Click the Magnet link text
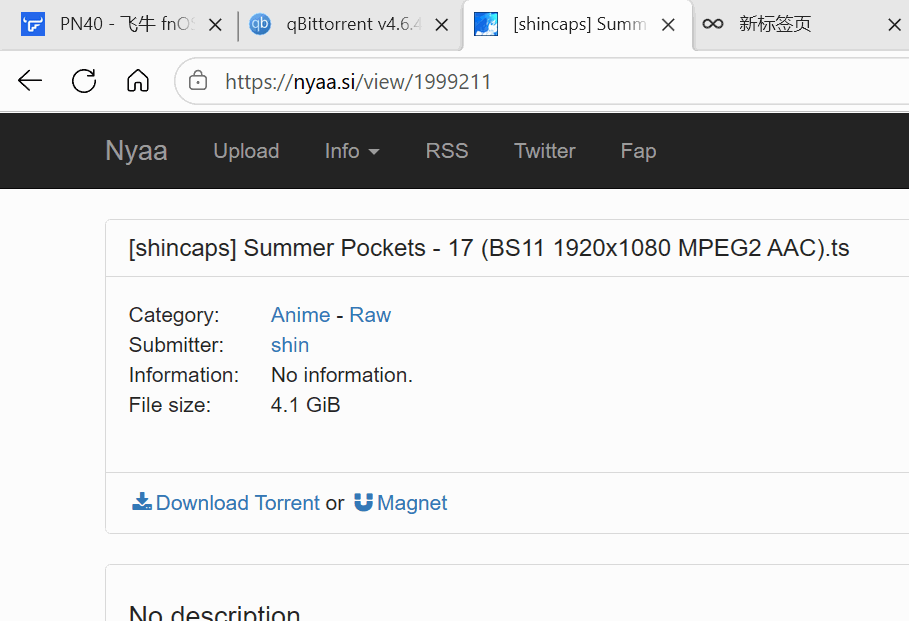 pos(412,503)
